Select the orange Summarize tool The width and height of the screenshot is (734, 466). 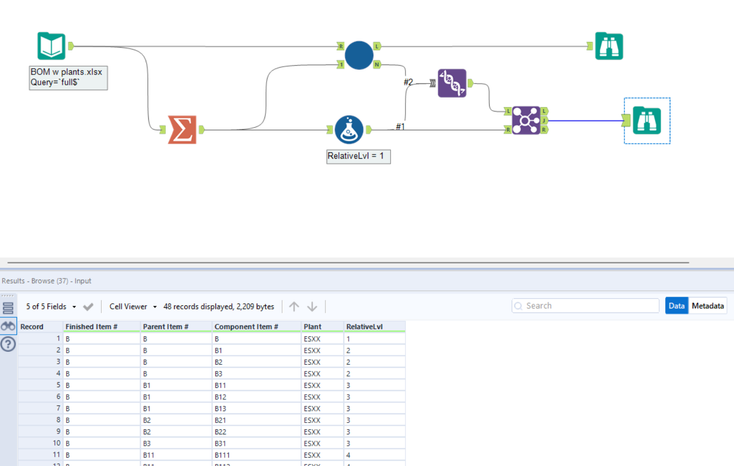click(x=182, y=130)
